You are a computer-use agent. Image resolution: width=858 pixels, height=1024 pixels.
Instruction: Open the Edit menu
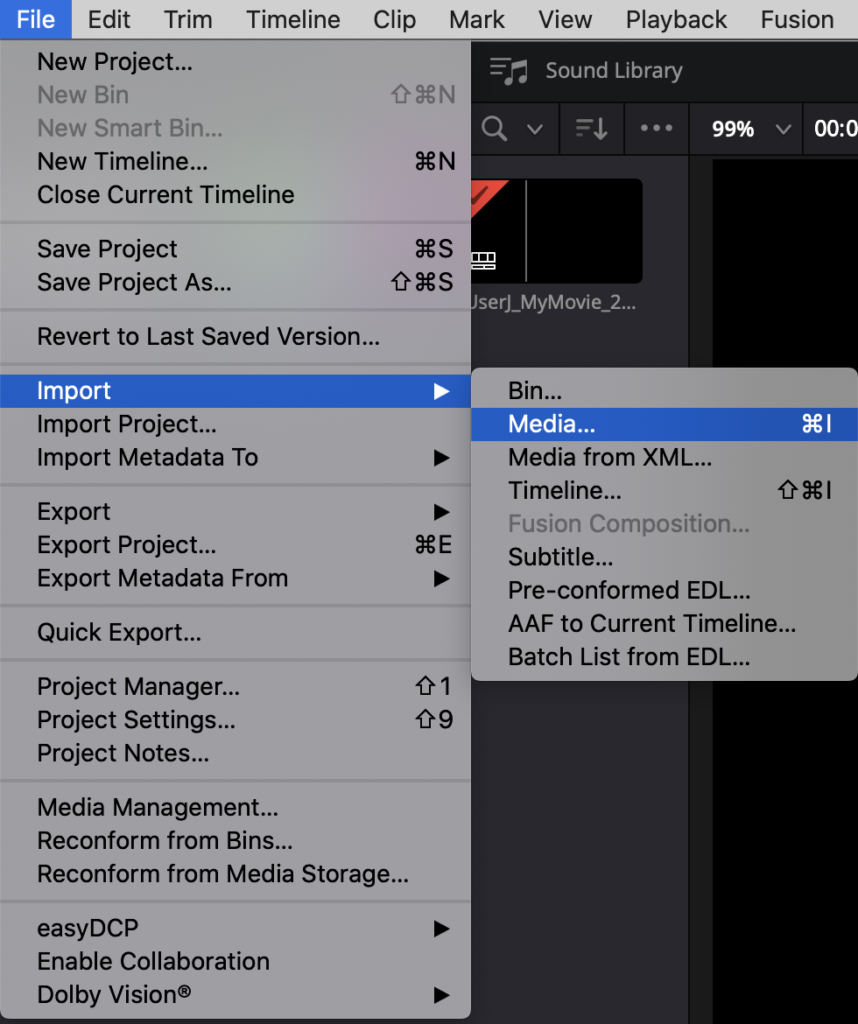tap(109, 20)
